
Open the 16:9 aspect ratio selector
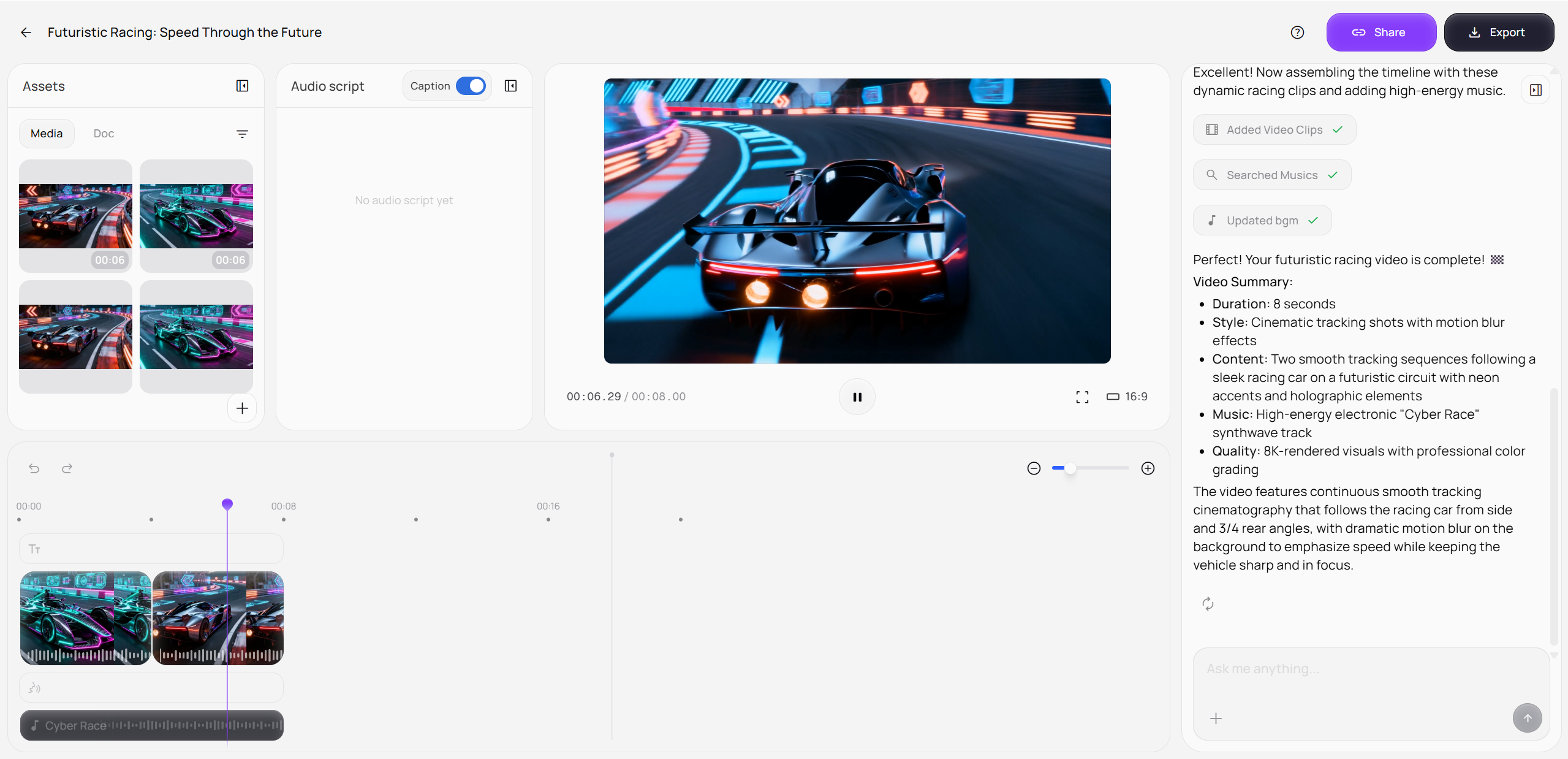click(1127, 397)
